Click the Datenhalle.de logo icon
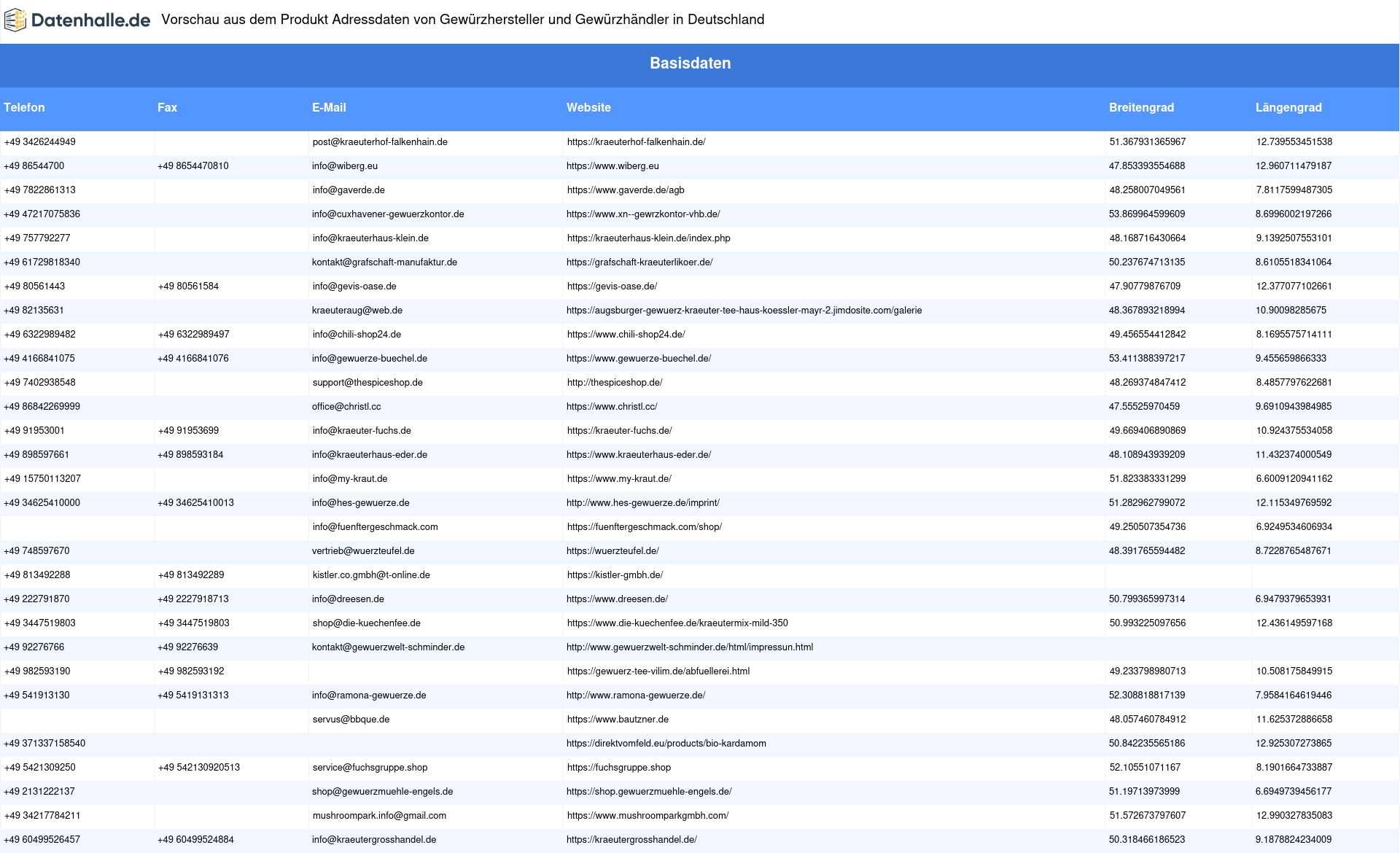The height and width of the screenshot is (853, 1400). [x=15, y=20]
